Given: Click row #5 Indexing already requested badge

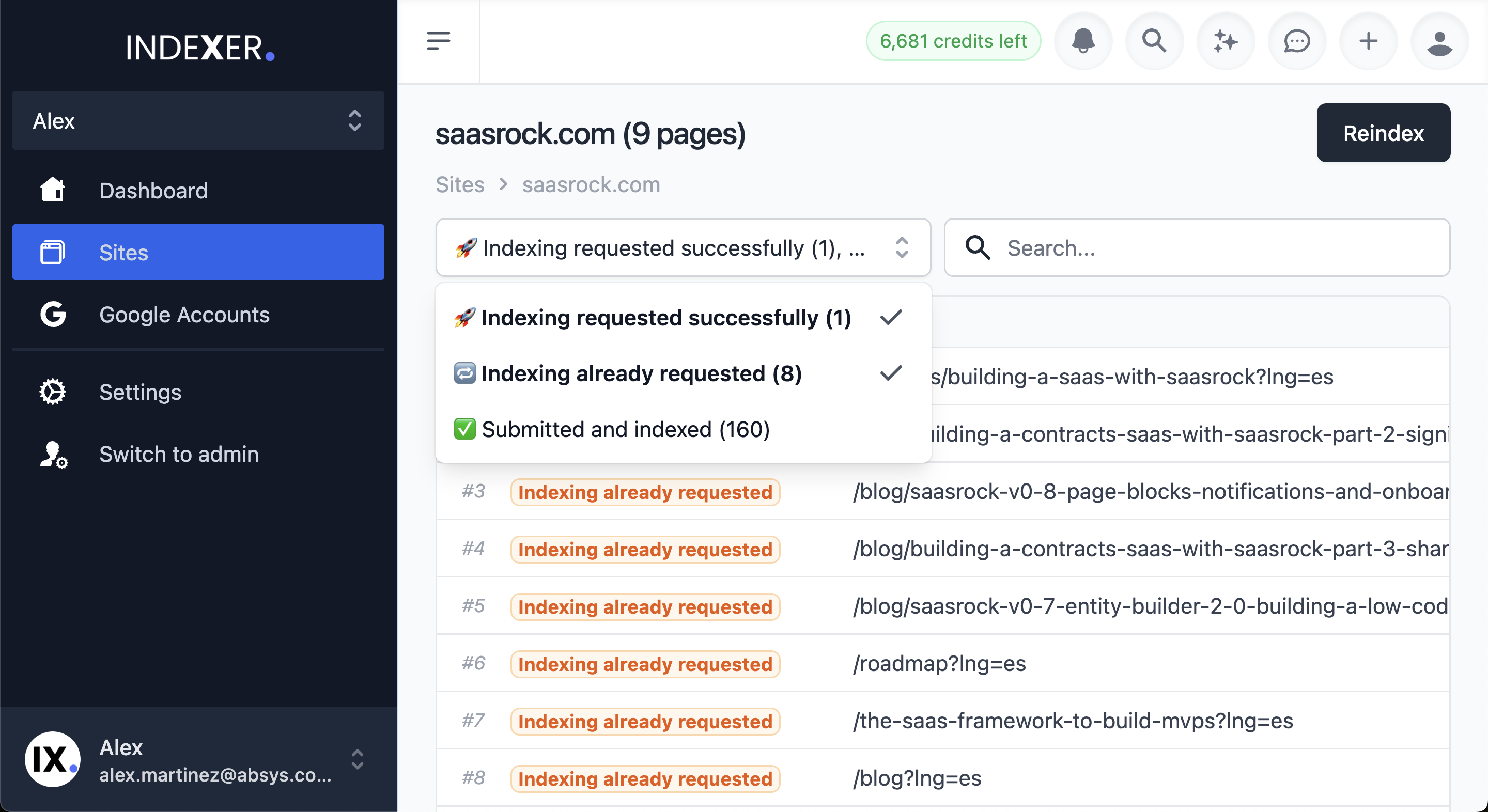Looking at the screenshot, I should pos(645,607).
